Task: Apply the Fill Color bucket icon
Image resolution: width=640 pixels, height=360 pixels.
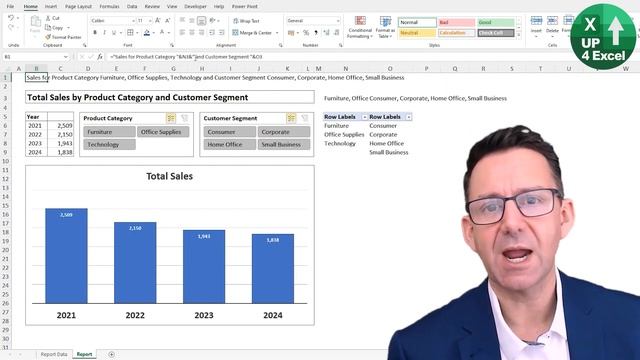Action: (147, 33)
